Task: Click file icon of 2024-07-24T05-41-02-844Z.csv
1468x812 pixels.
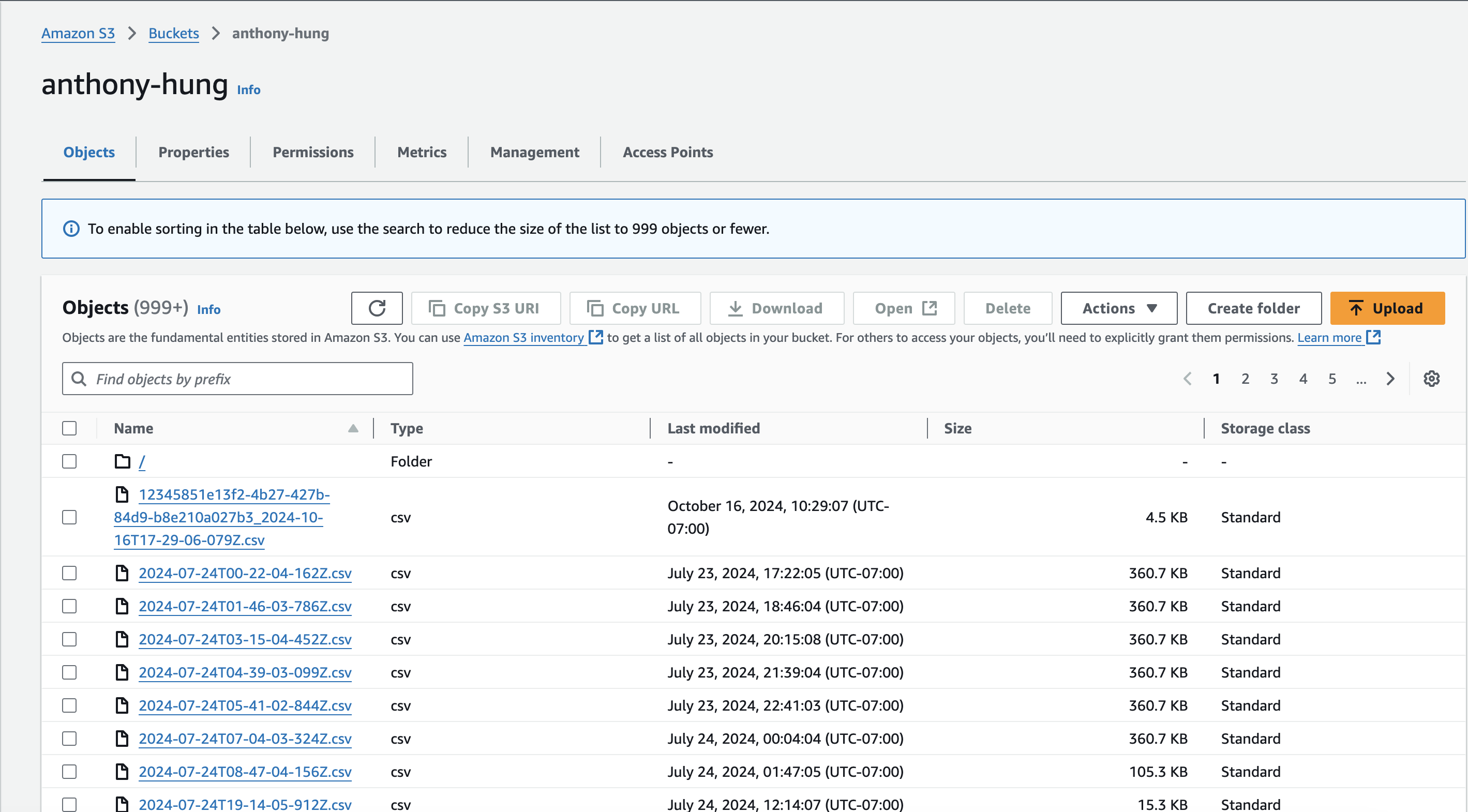Action: [x=122, y=705]
